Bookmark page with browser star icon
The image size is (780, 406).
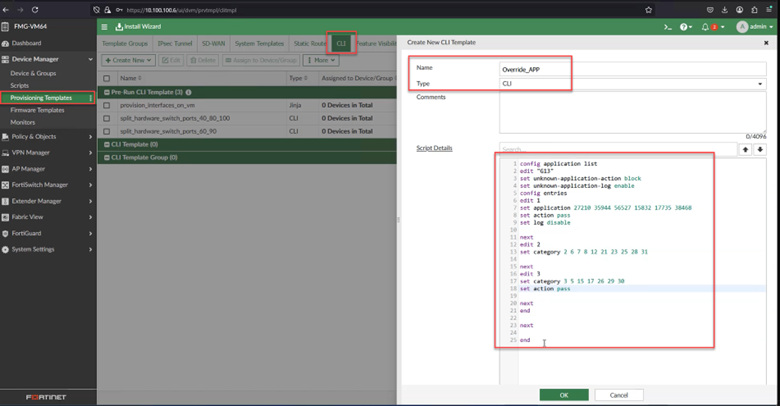pos(648,9)
